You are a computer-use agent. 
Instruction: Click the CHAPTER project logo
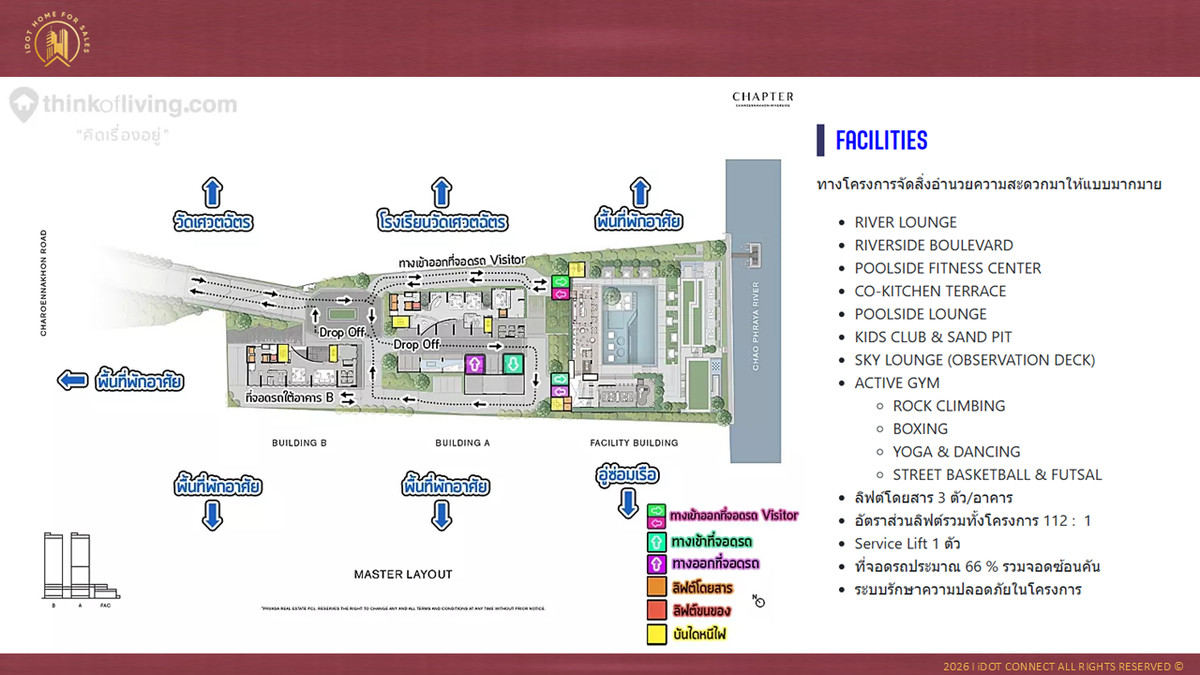point(763,98)
